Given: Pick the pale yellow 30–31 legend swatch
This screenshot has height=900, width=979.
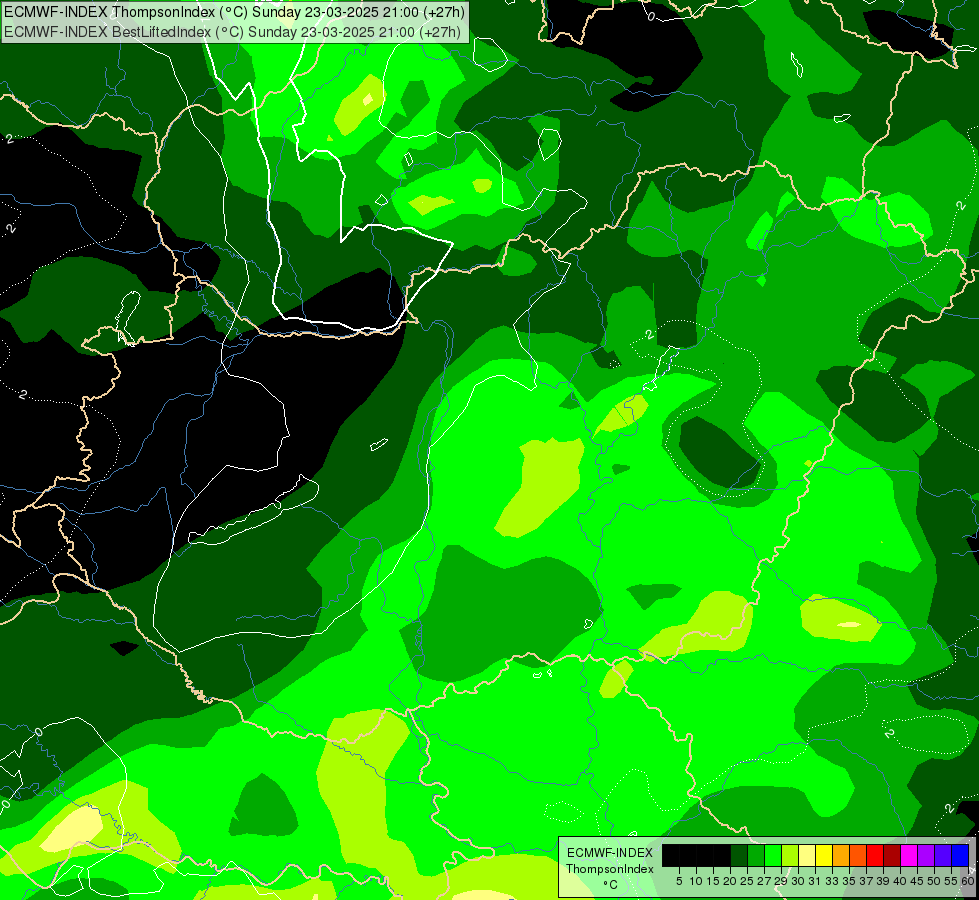Looking at the screenshot, I should click(x=807, y=855).
